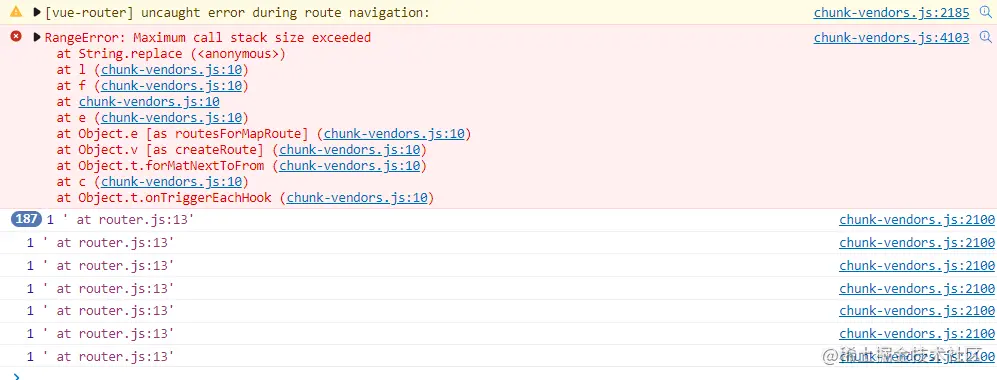The height and width of the screenshot is (380, 997).
Task: Open link in the routesForMapRoute frame
Action: click(x=394, y=134)
